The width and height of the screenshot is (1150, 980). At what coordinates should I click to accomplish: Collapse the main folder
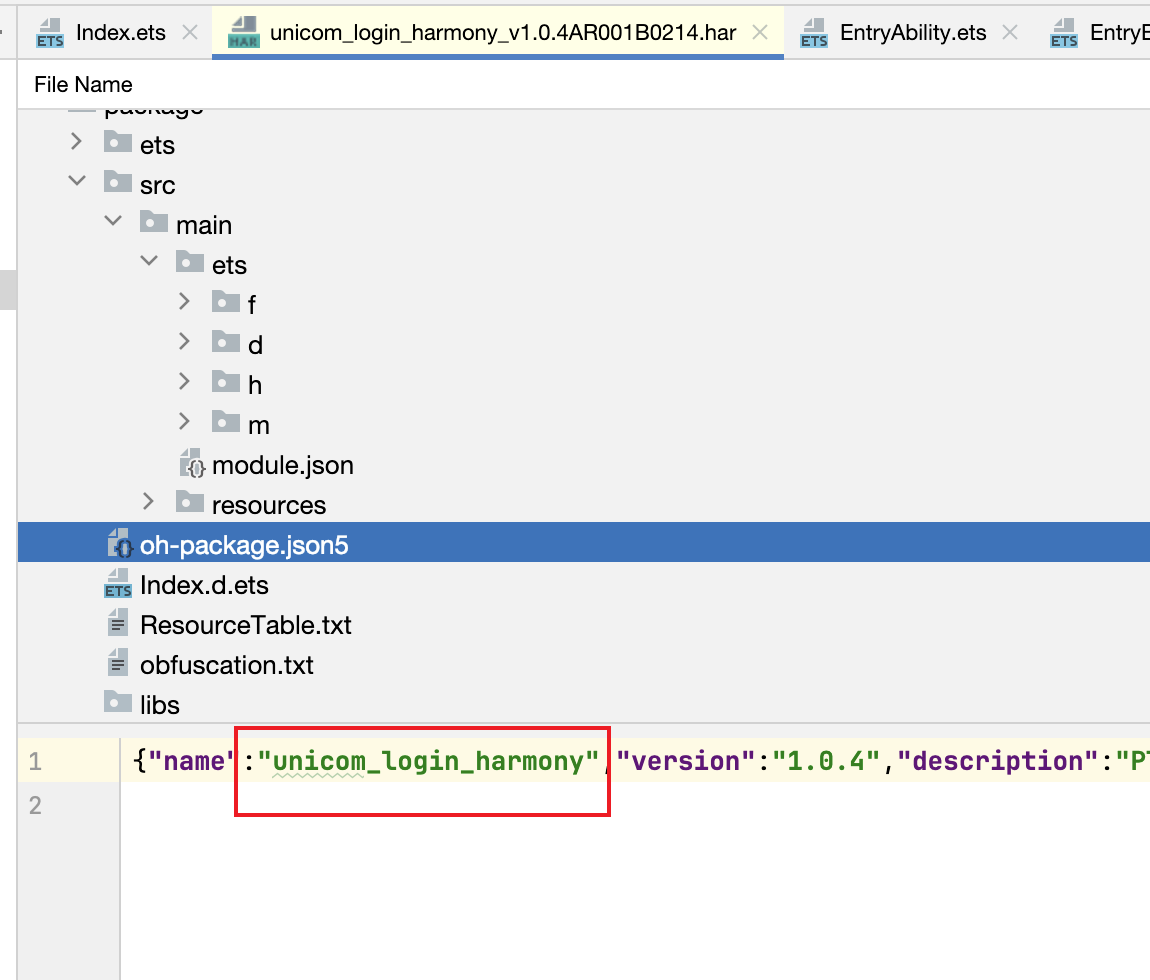113,221
